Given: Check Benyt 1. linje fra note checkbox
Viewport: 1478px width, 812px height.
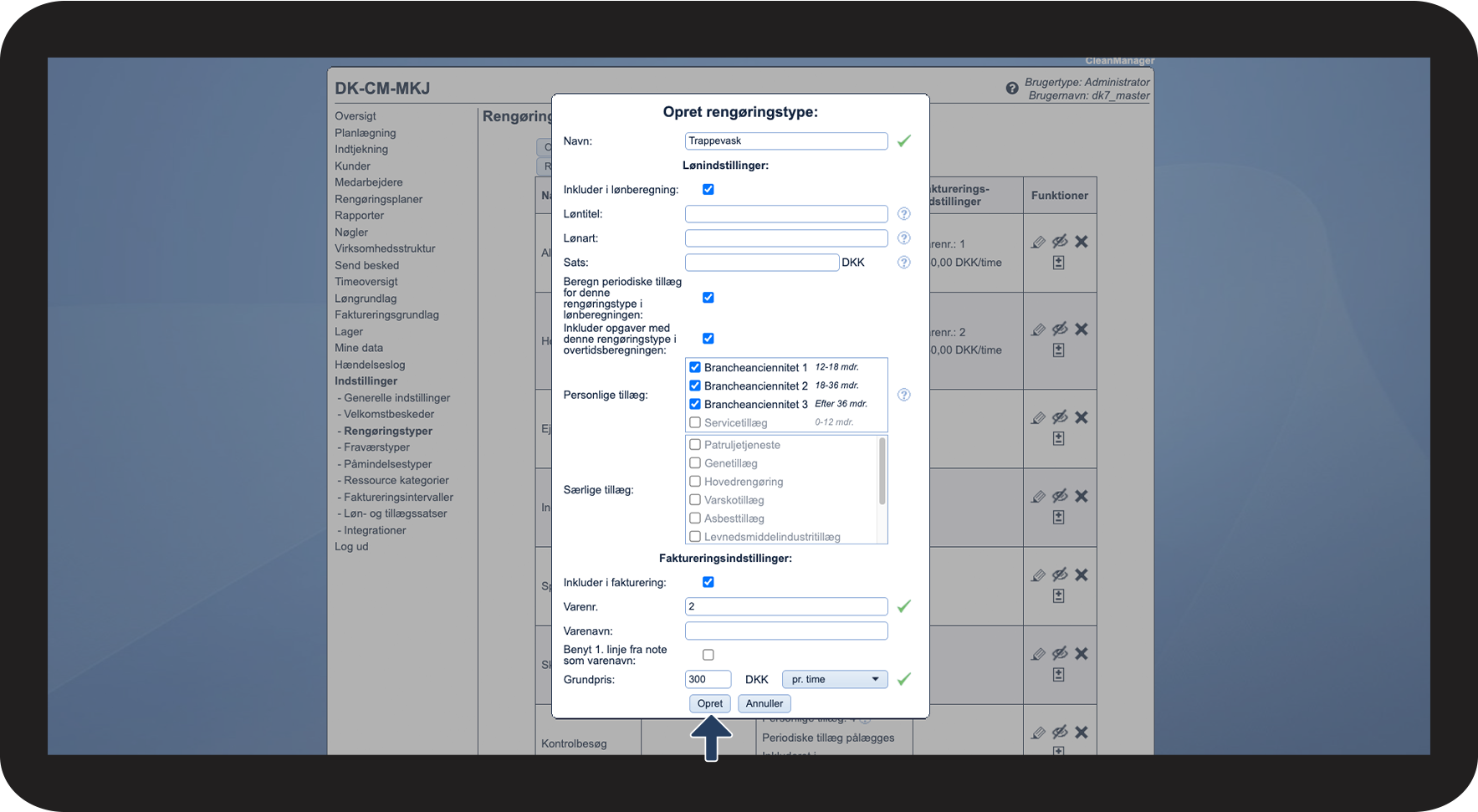Looking at the screenshot, I should [708, 655].
